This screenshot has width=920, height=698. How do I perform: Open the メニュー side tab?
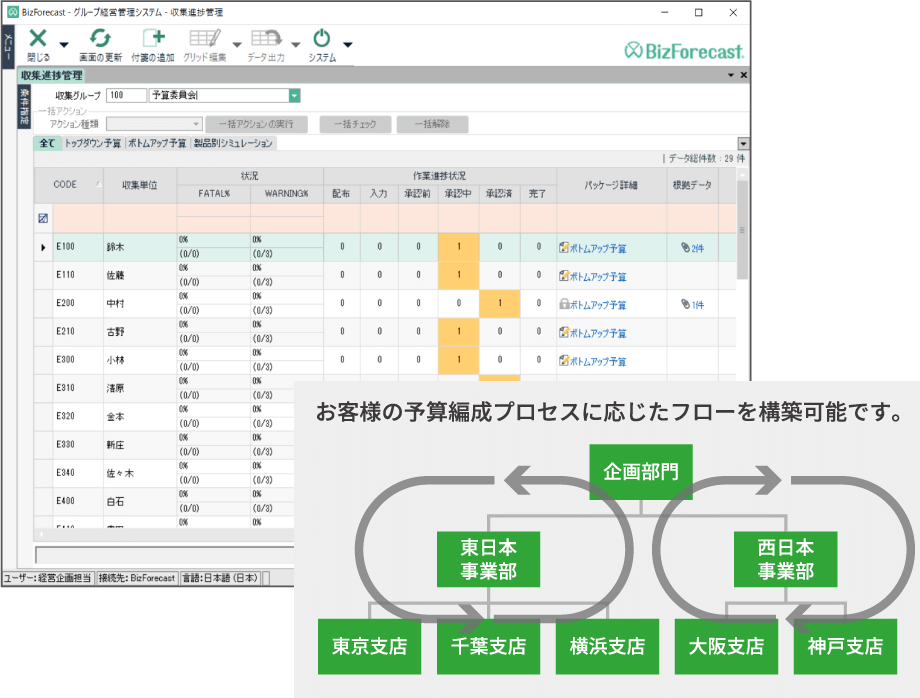pyautogui.click(x=8, y=47)
